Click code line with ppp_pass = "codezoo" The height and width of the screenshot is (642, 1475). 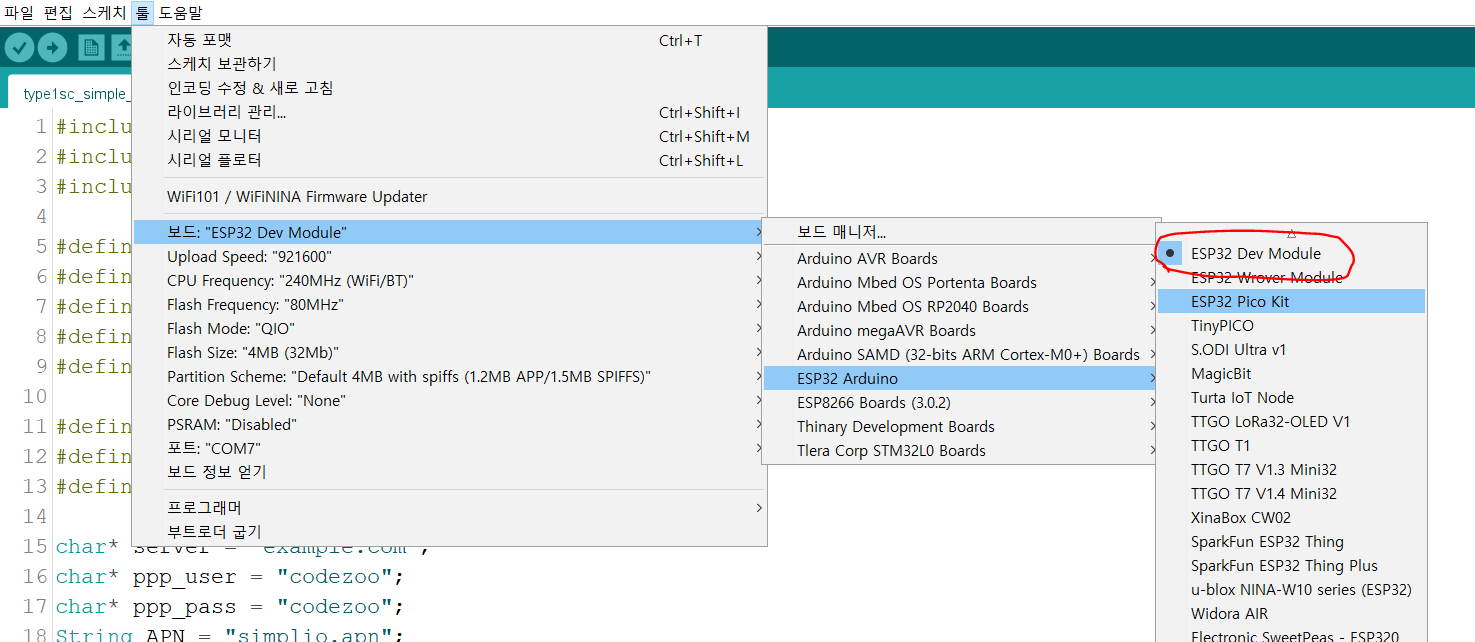tap(230, 607)
